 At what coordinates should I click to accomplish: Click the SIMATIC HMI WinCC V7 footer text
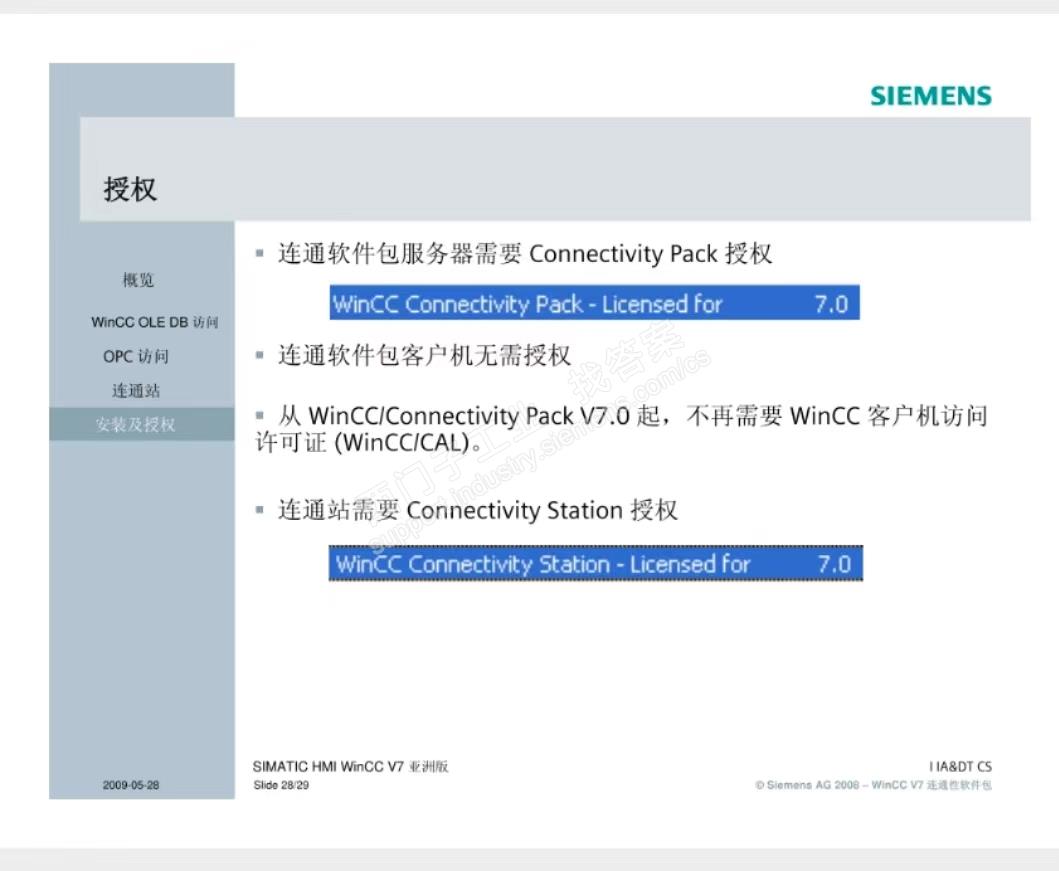coord(351,766)
